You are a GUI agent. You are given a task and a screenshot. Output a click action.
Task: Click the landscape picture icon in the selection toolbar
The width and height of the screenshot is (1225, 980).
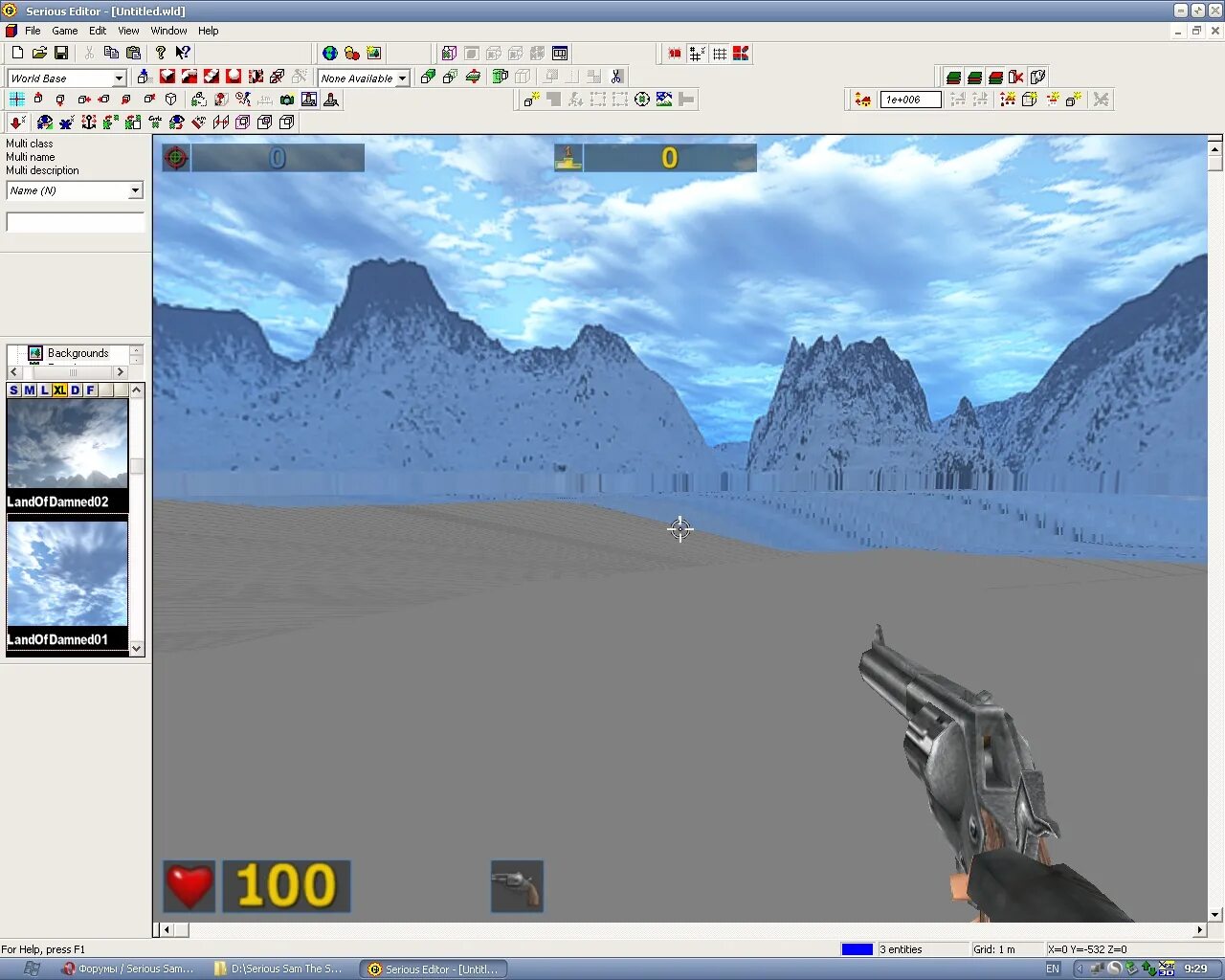[x=664, y=99]
